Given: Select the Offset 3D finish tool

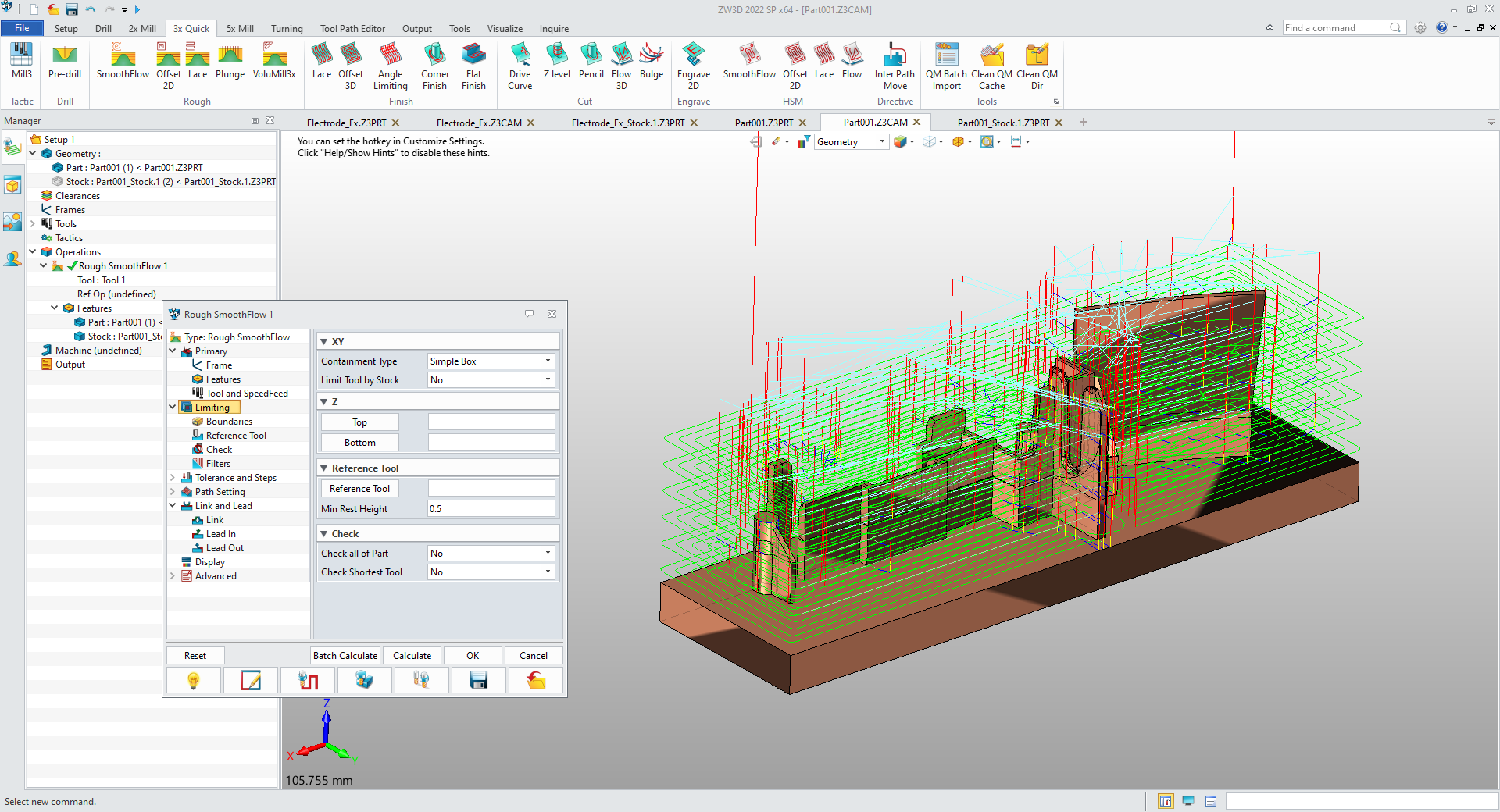Looking at the screenshot, I should 351,66.
